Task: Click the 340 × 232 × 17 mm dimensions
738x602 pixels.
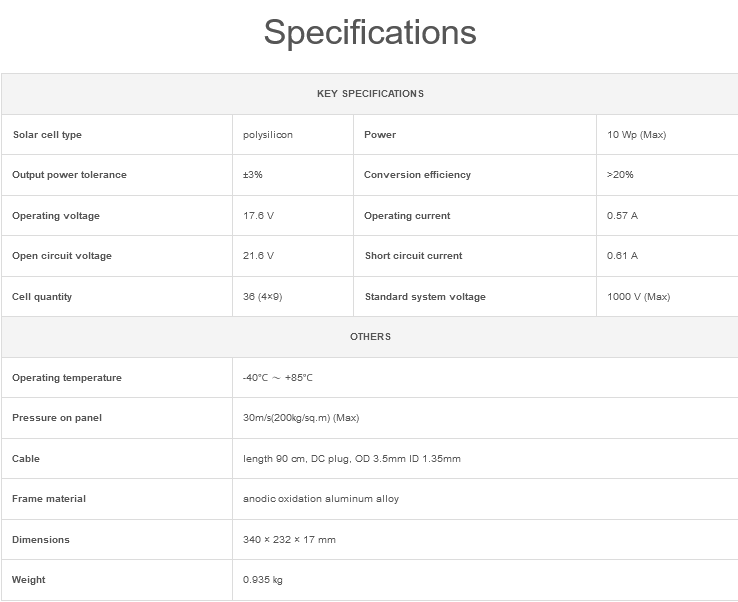Action: coord(289,539)
